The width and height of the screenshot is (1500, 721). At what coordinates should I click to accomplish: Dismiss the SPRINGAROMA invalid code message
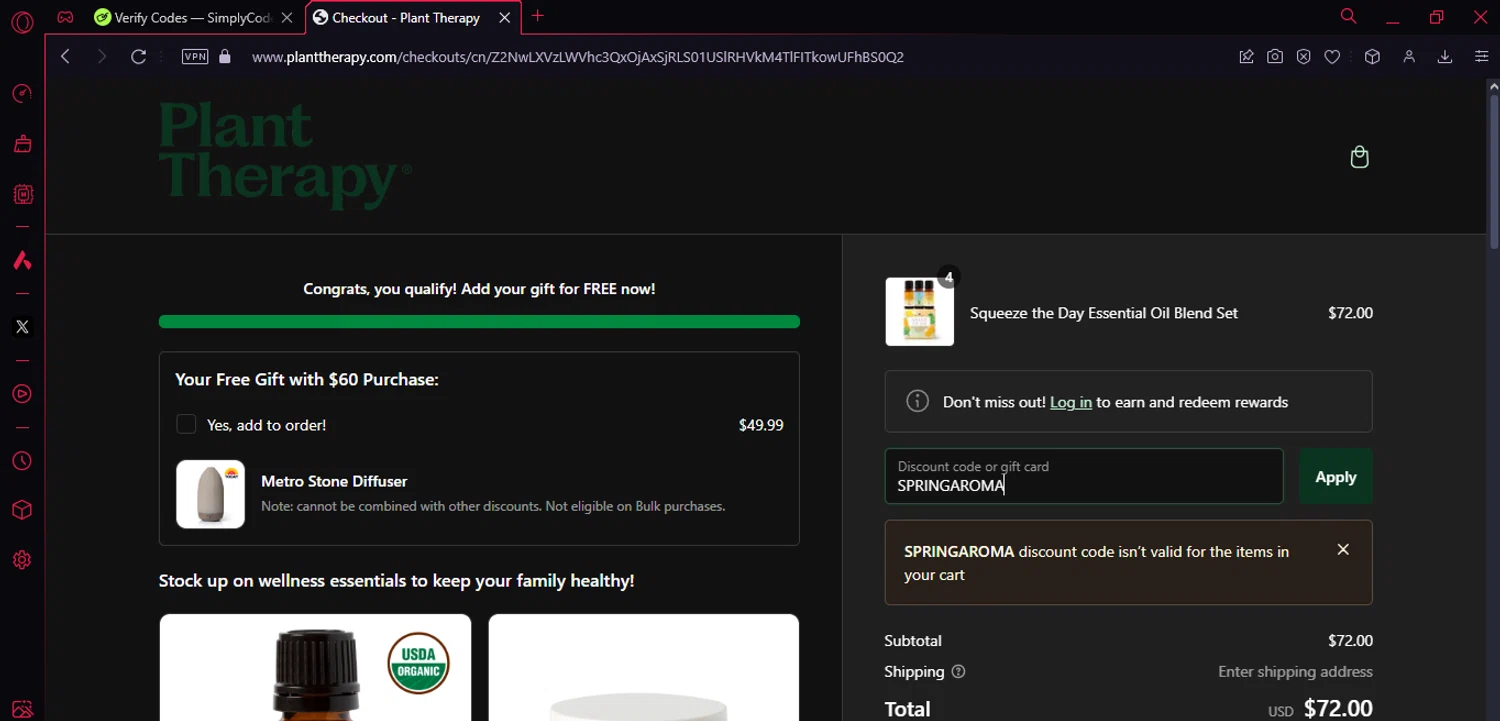(x=1343, y=549)
